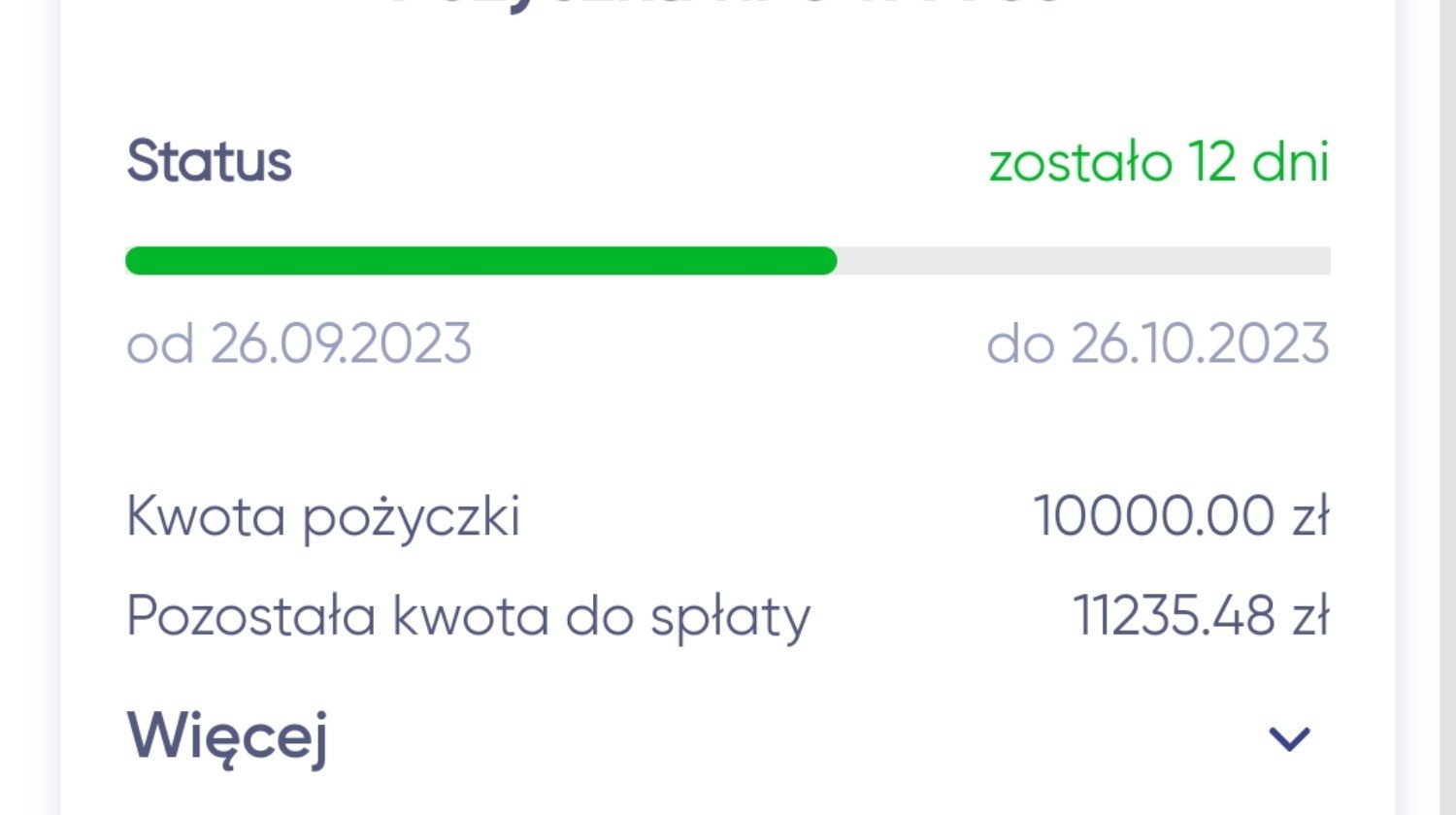Select the end date do 26.10.2023
The height and width of the screenshot is (815, 1456).
[1158, 343]
